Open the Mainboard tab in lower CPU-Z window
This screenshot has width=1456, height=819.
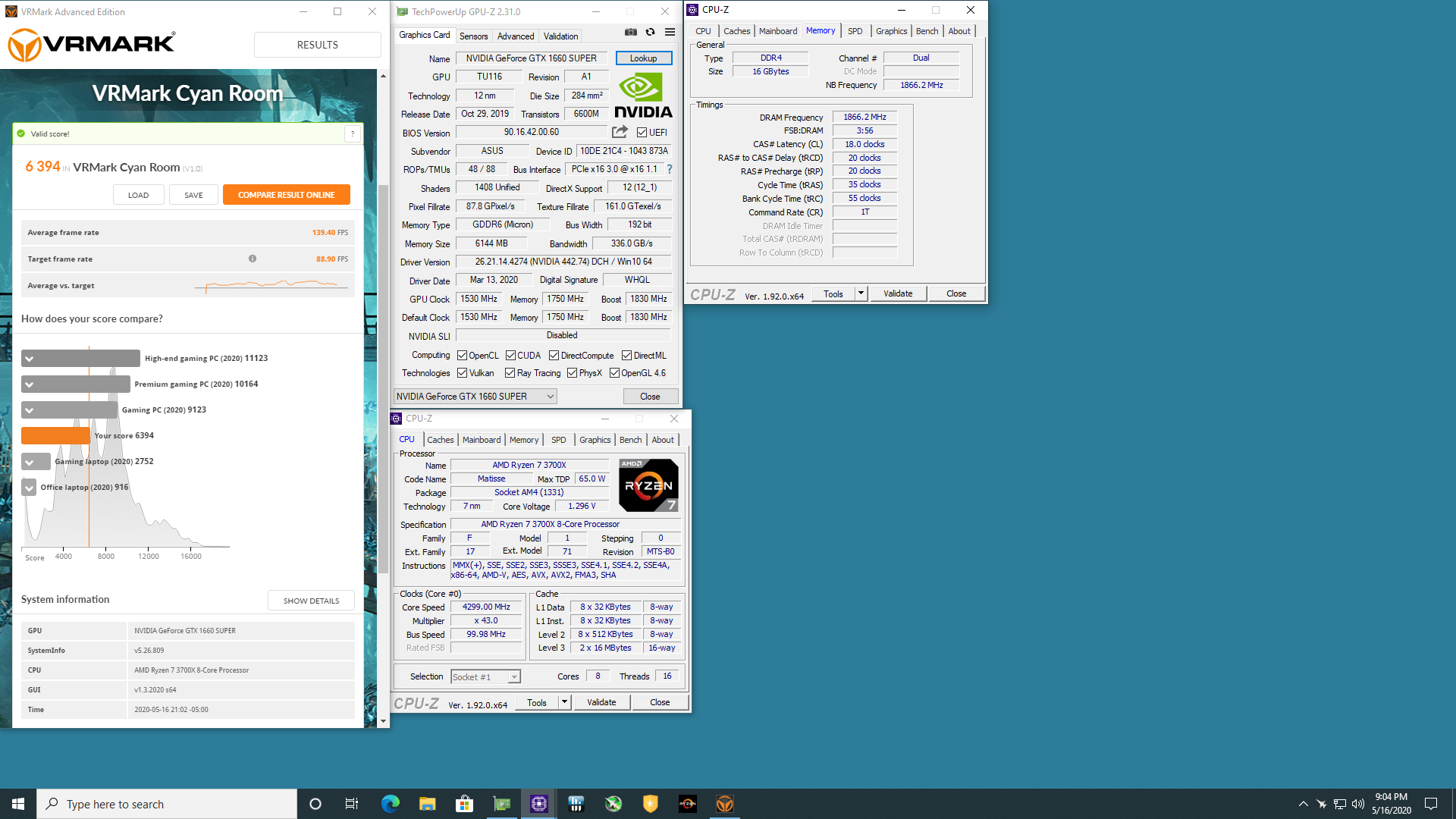tap(482, 440)
